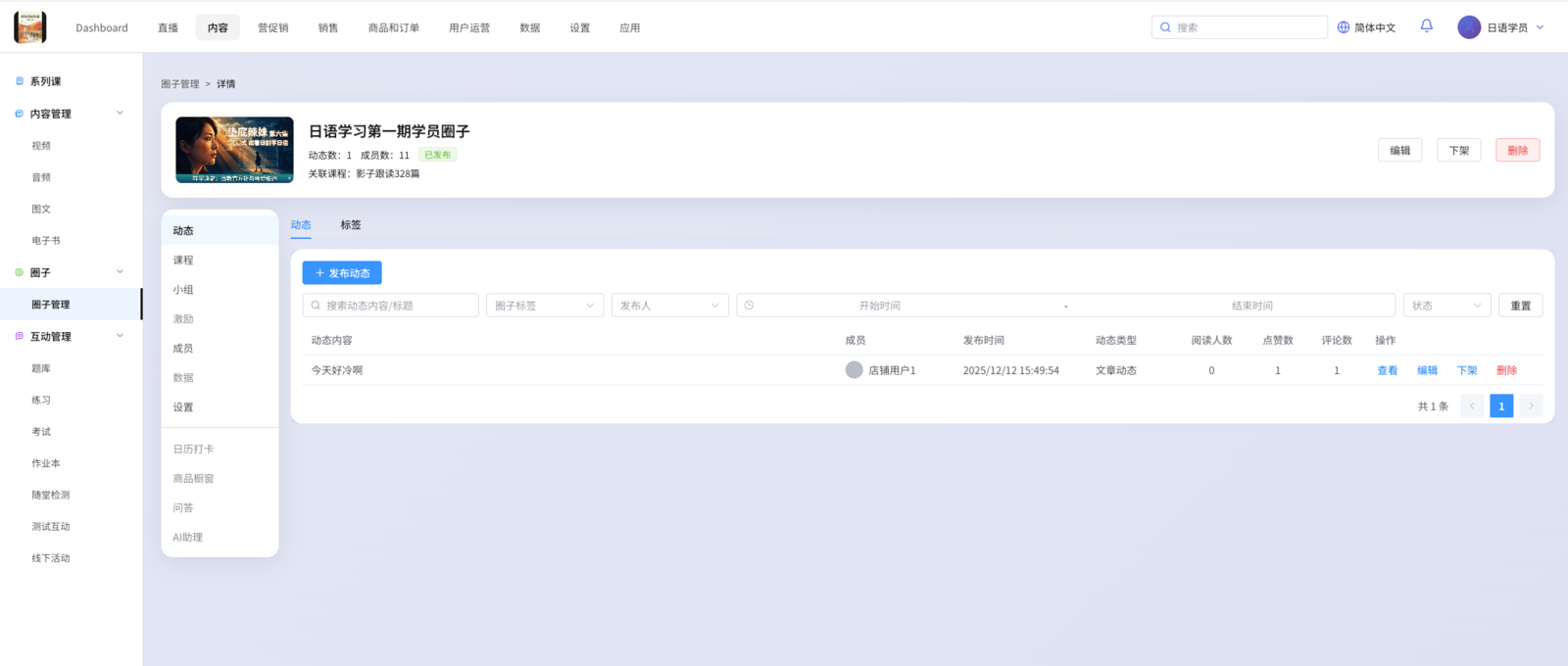Go to next page arrow

(x=1531, y=405)
